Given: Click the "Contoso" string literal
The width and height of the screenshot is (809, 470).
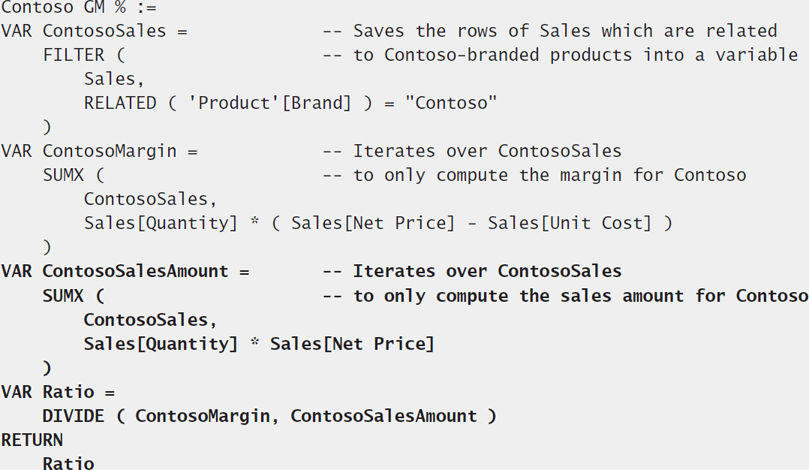Looking at the screenshot, I should tap(451, 103).
